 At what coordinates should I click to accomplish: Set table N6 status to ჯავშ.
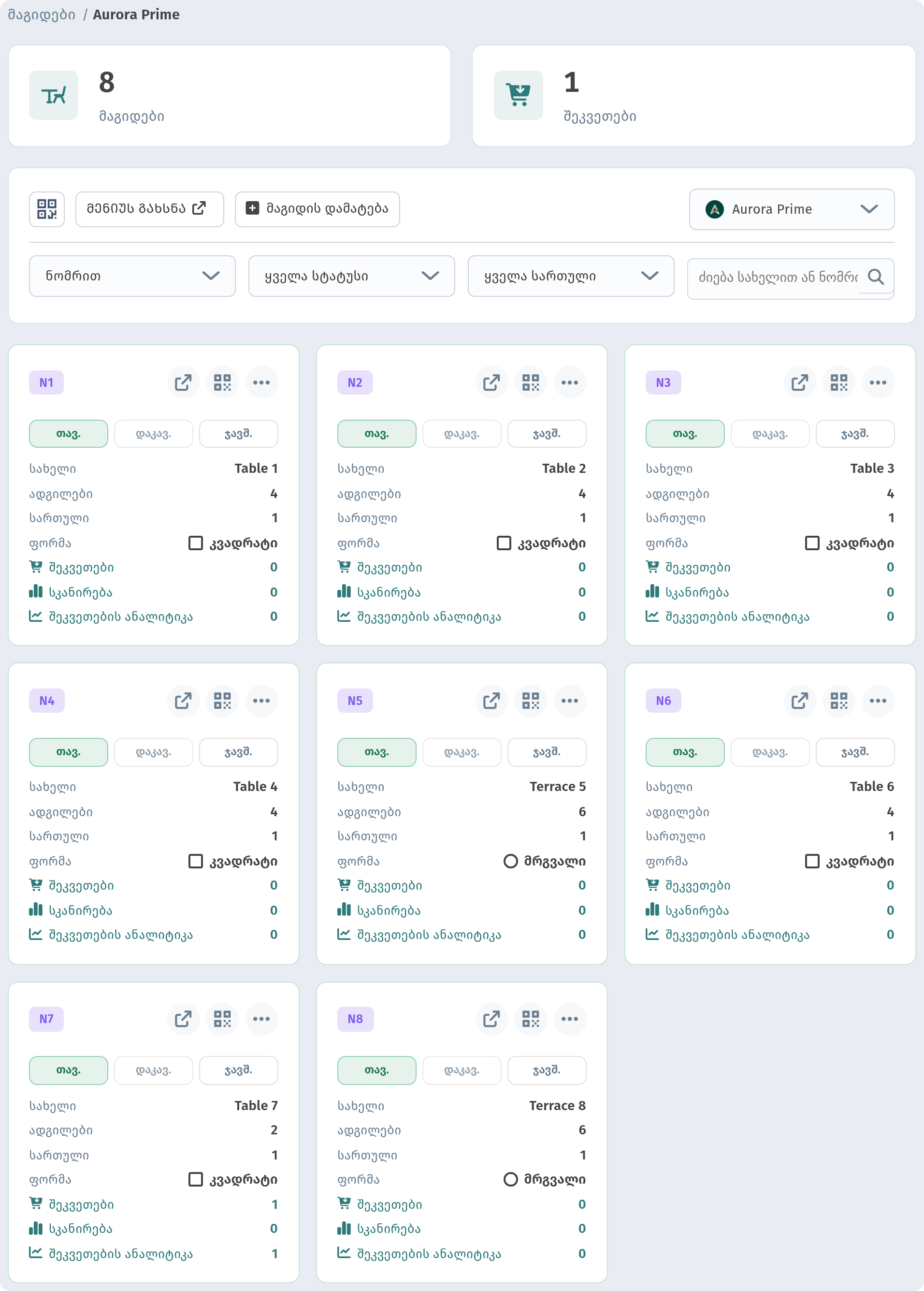pos(855,752)
